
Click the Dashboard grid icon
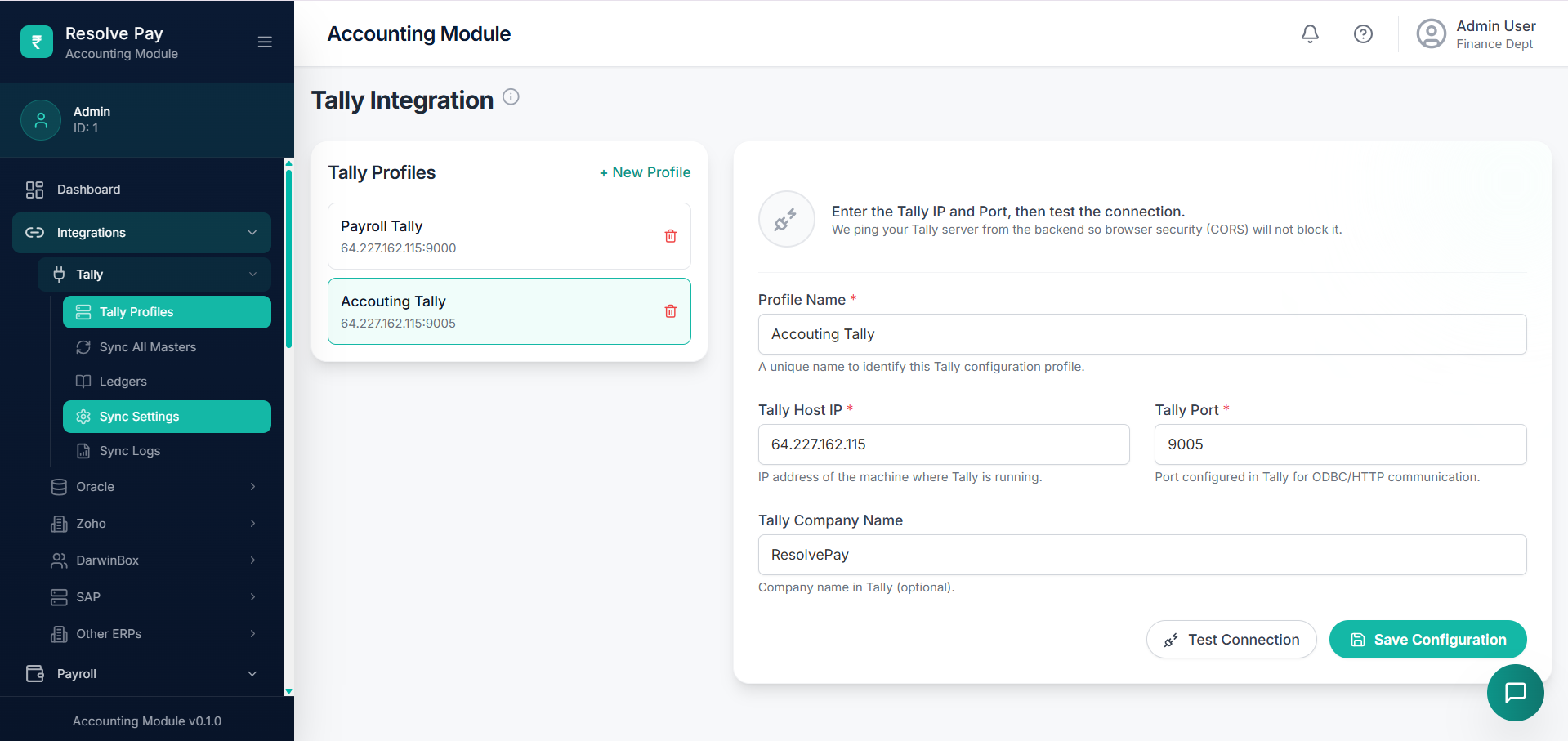34,190
